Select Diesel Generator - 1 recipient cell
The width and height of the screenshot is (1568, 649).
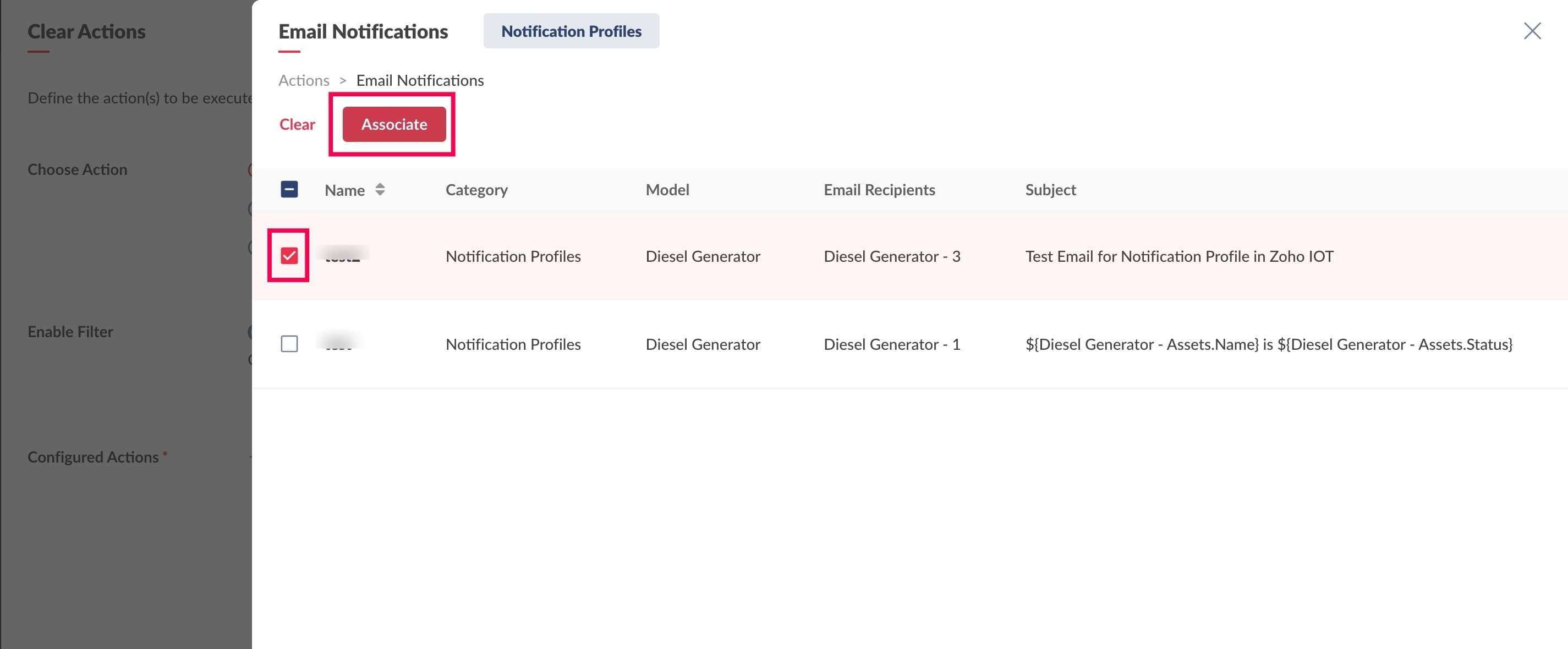point(891,345)
